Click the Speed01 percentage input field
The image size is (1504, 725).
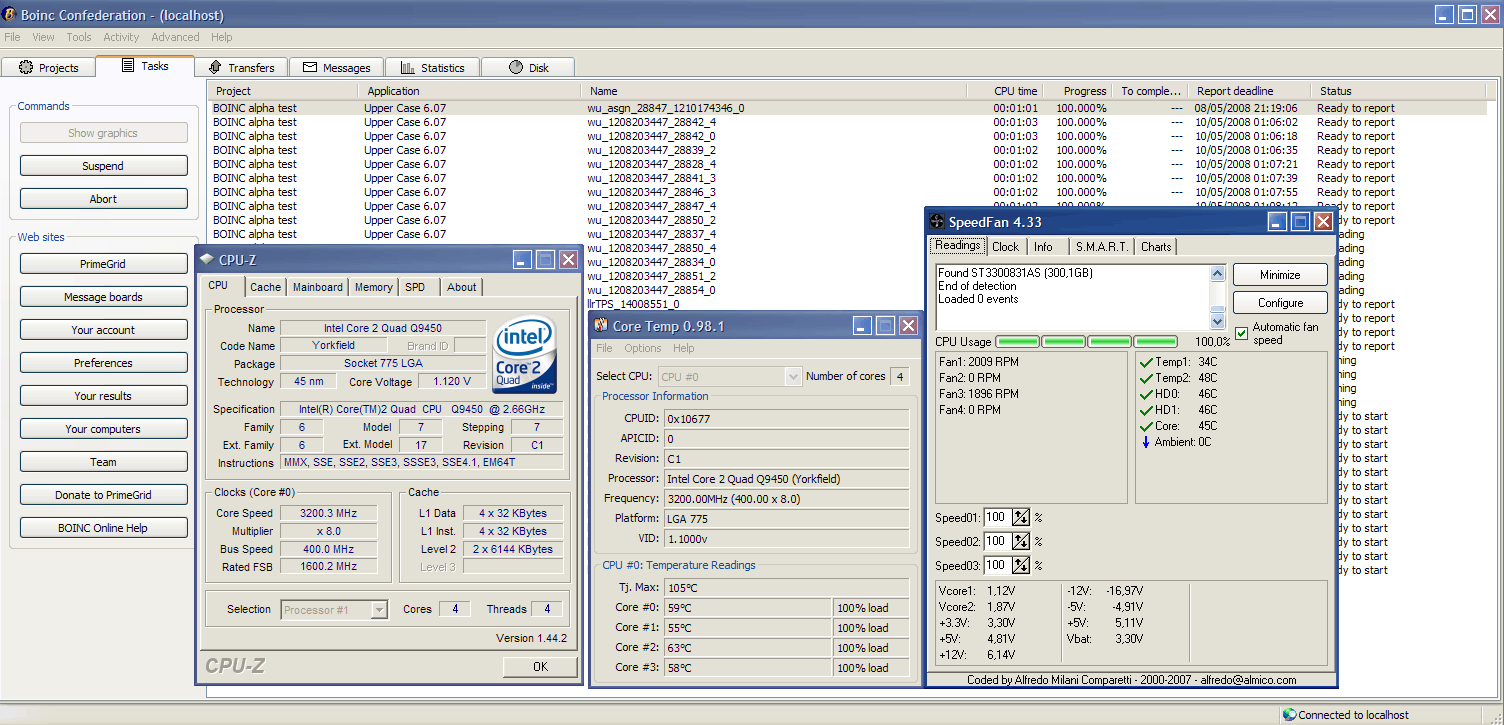(996, 517)
